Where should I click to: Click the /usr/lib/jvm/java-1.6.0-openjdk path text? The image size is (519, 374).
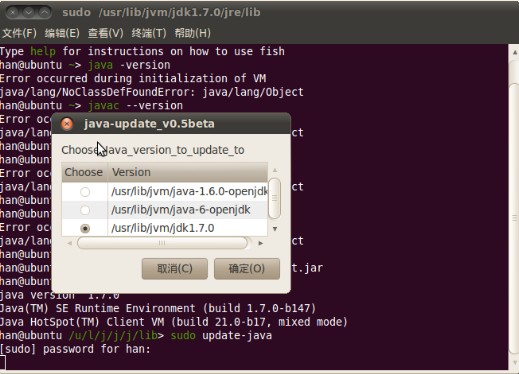click(x=189, y=192)
